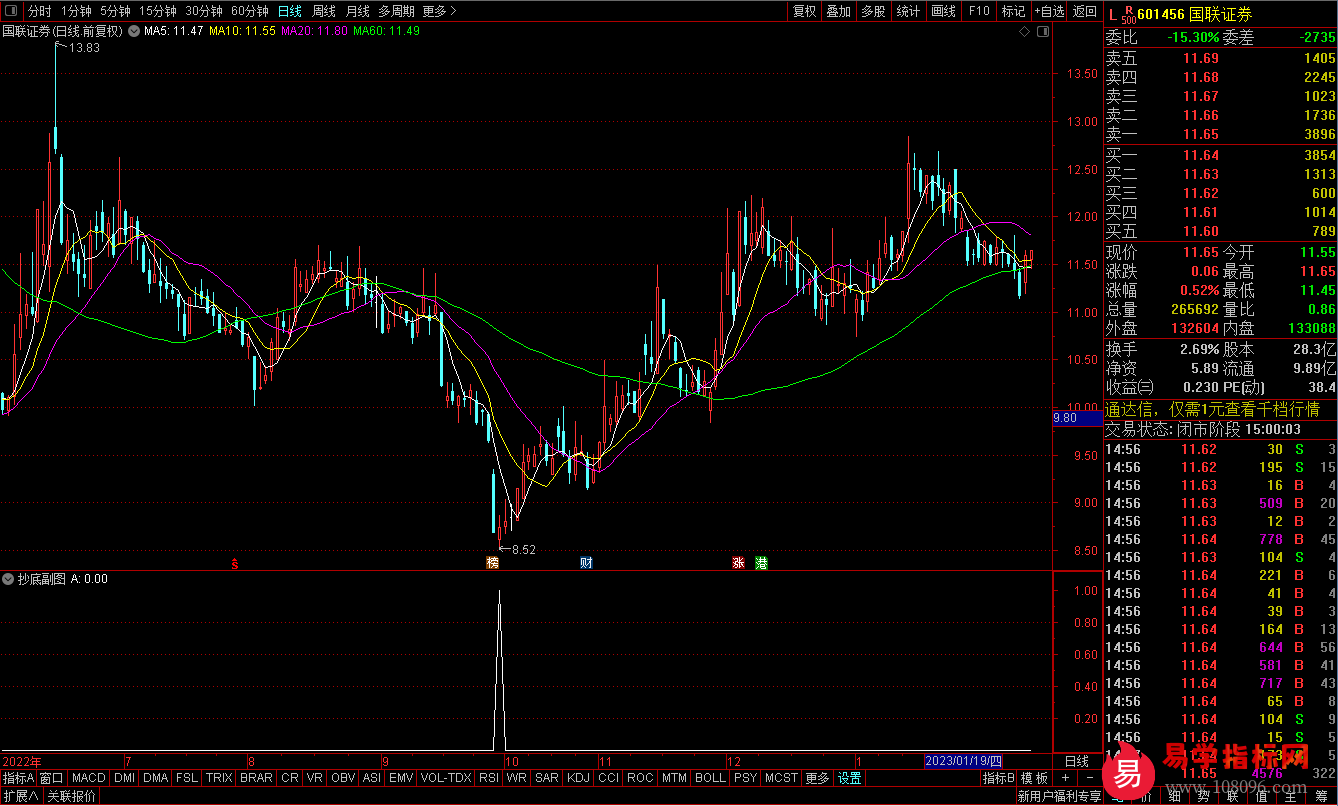Switch to the 月线 period tab

point(357,11)
